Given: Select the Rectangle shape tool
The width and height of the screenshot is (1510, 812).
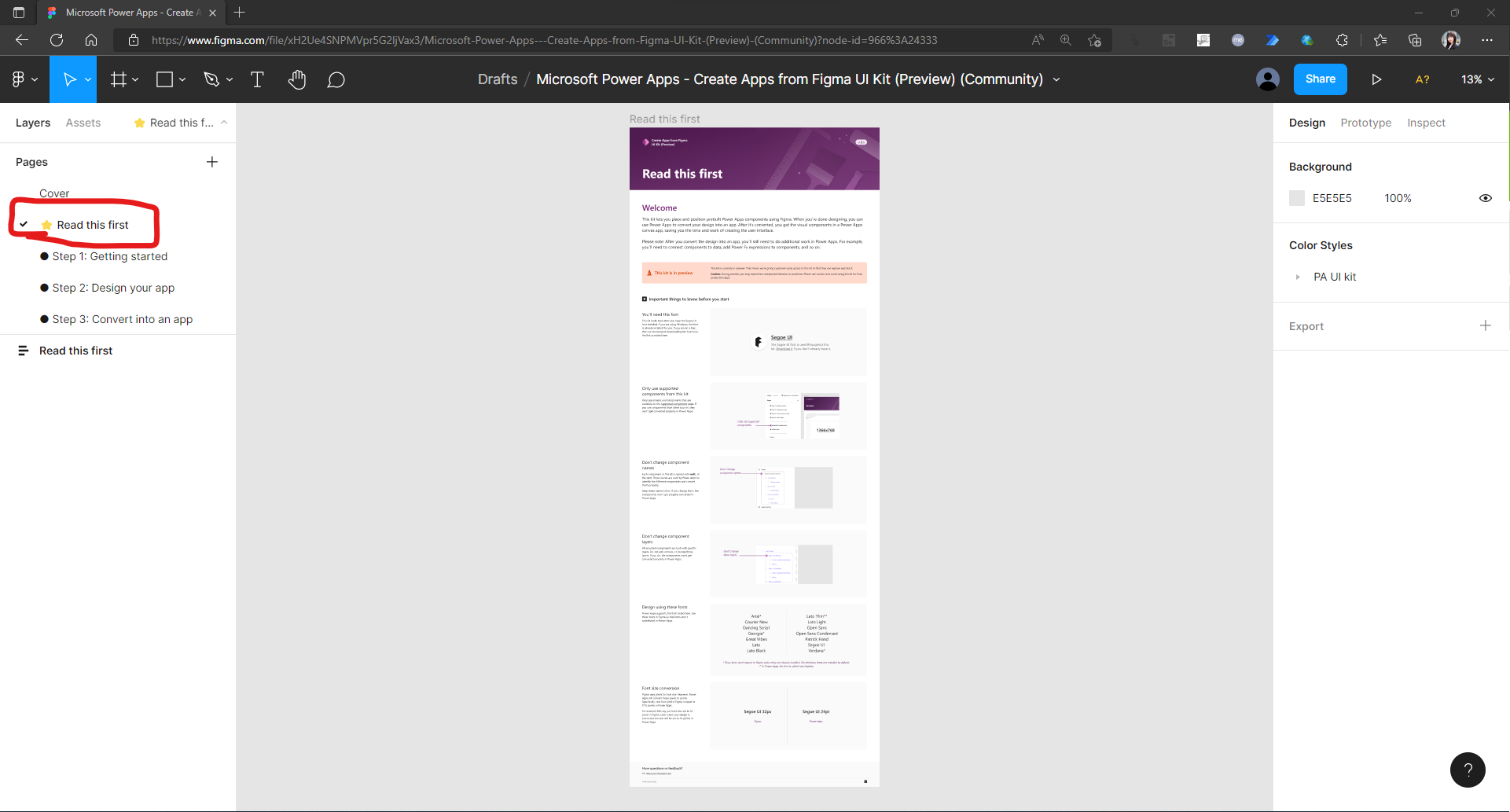Looking at the screenshot, I should (x=165, y=79).
